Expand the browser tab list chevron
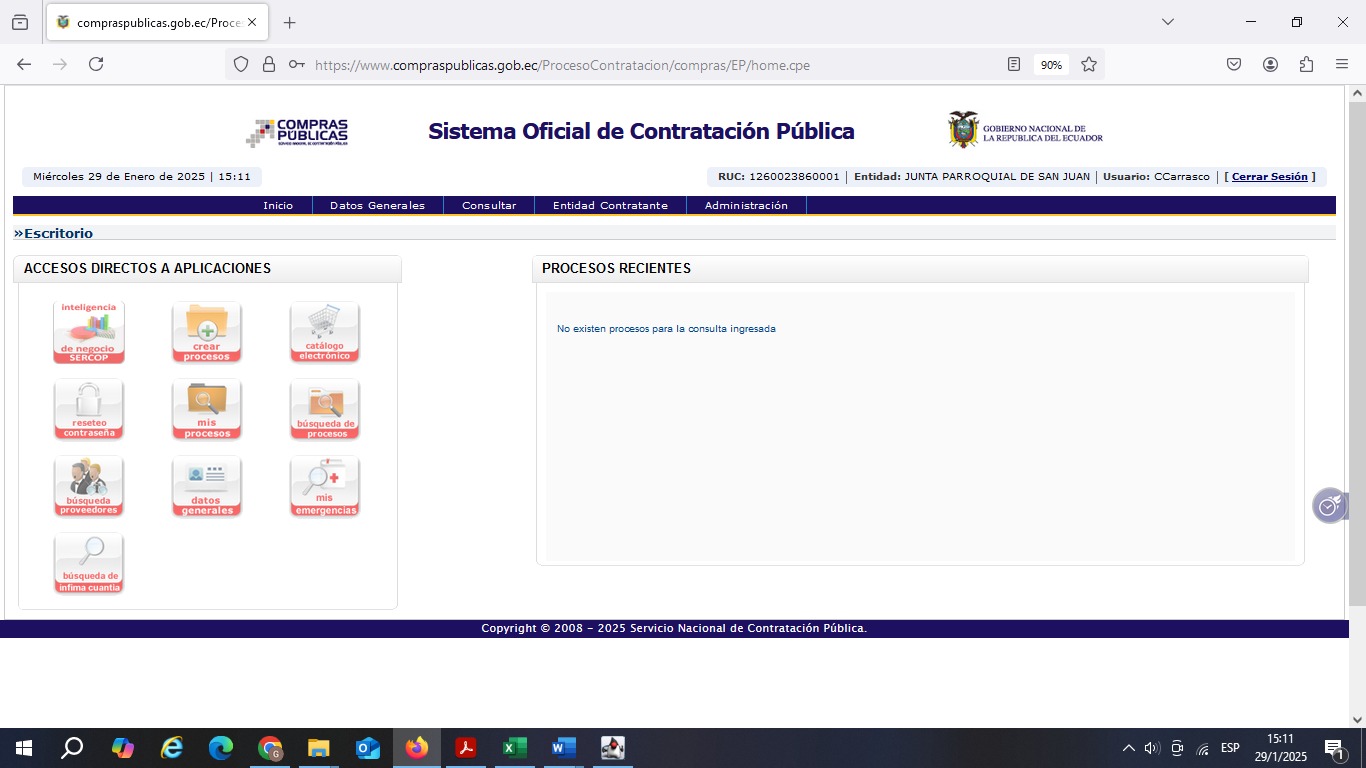The image size is (1366, 768). tap(1167, 22)
